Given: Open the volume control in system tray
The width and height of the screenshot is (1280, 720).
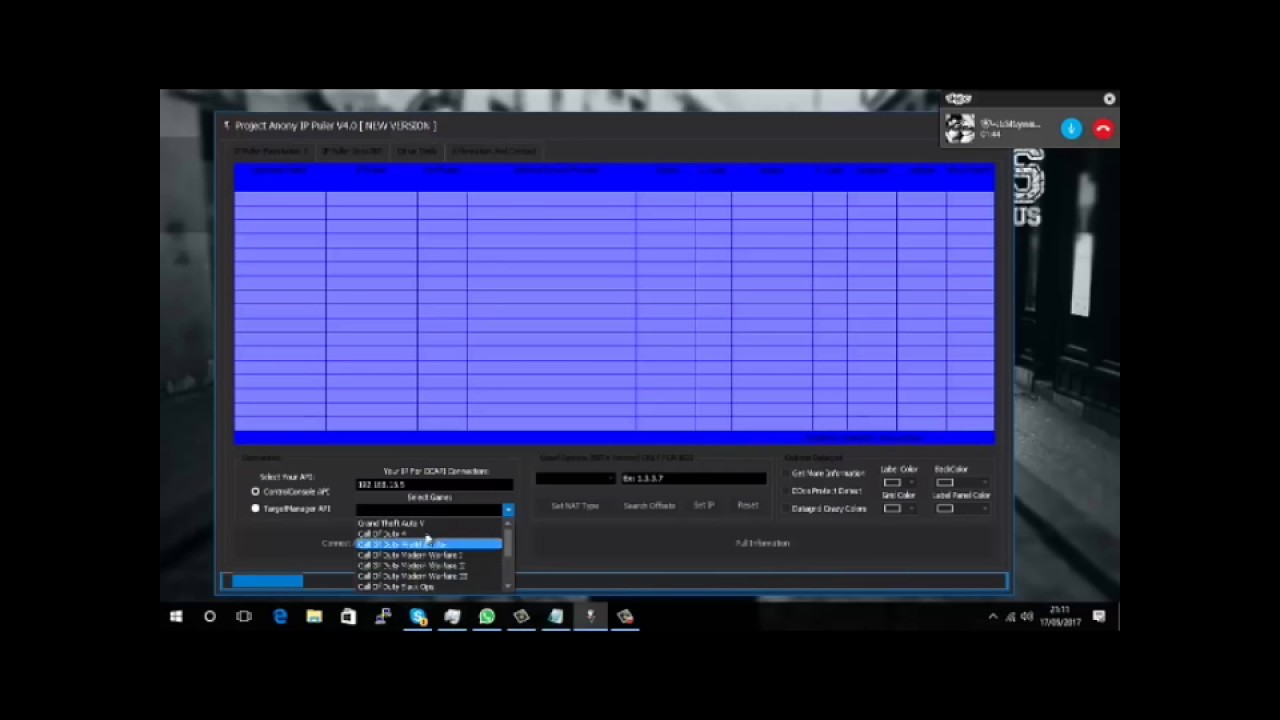Looking at the screenshot, I should [x=1026, y=617].
